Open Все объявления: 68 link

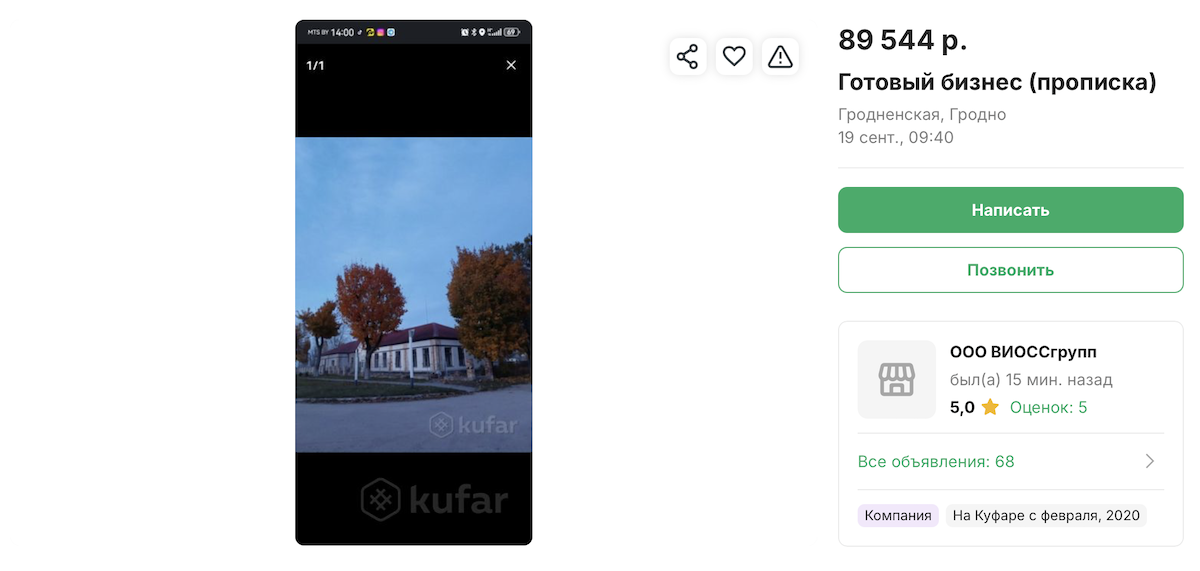pyautogui.click(x=936, y=461)
